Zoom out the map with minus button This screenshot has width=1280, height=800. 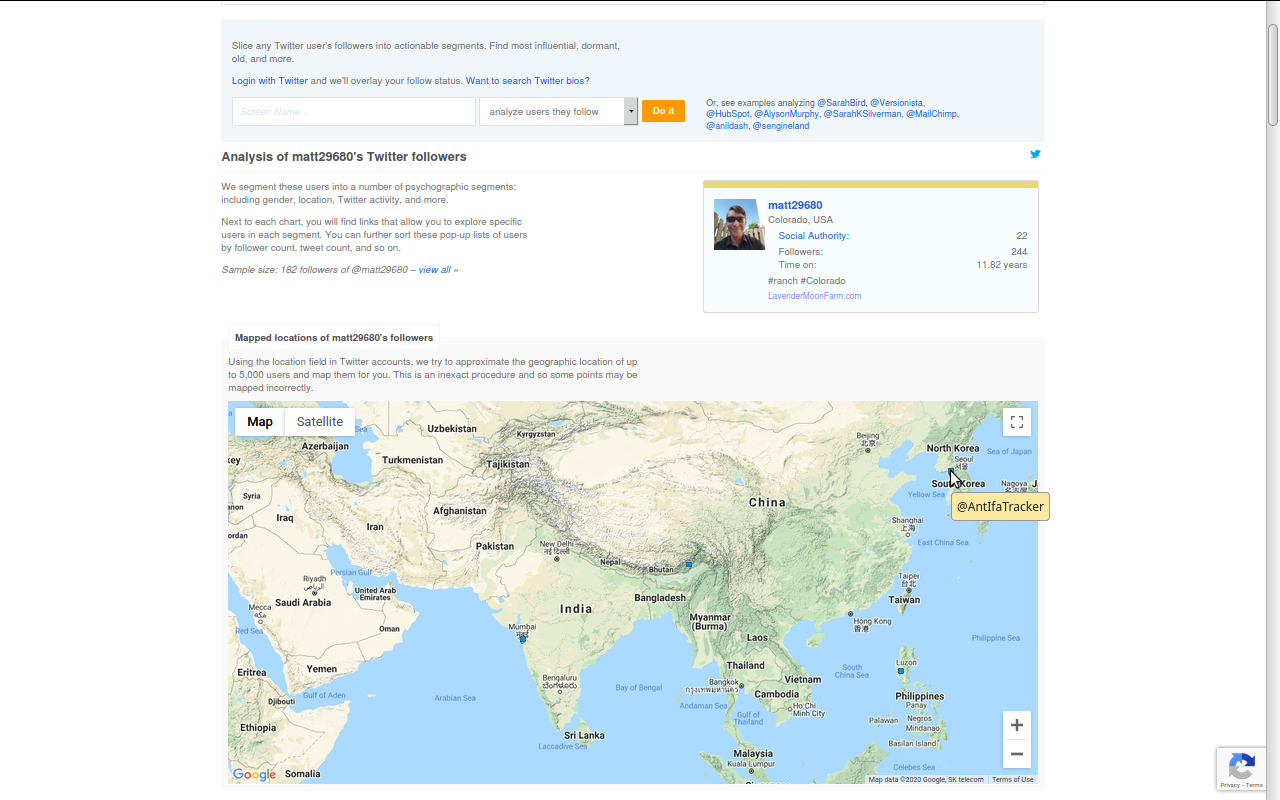tap(1017, 754)
